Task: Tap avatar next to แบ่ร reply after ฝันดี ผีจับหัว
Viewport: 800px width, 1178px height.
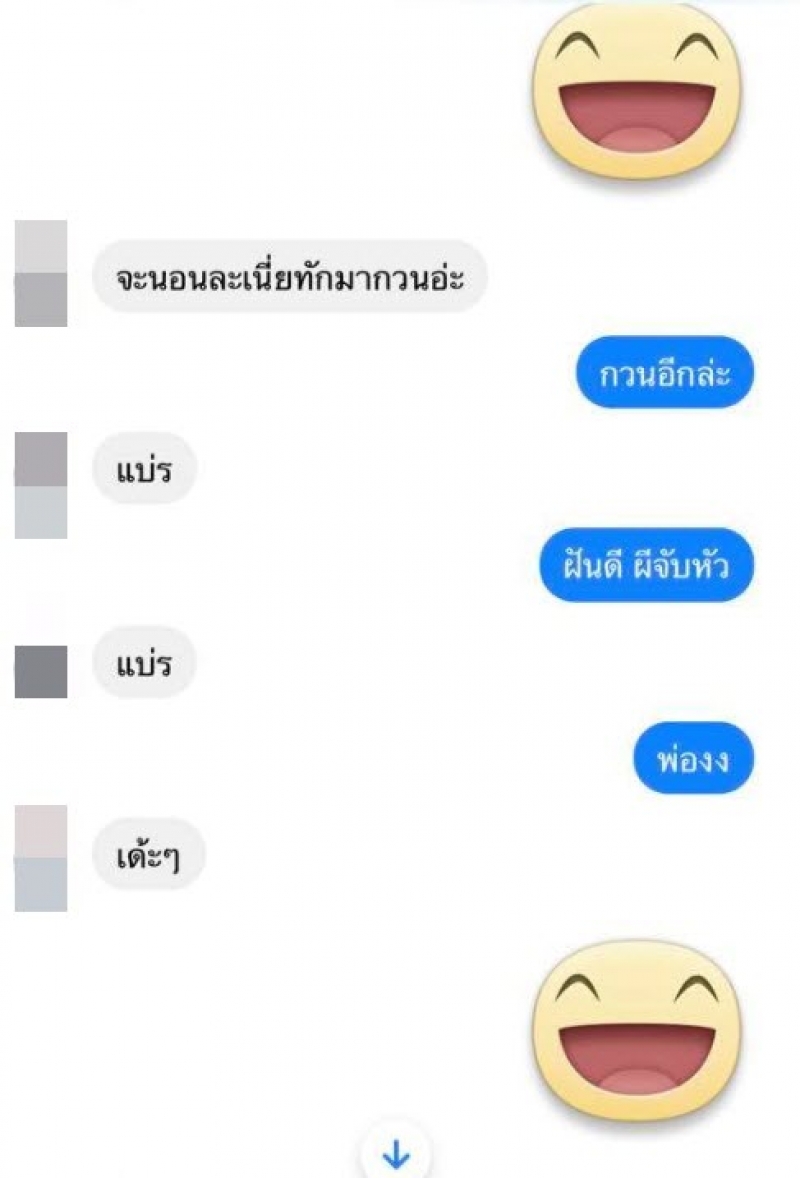Action: (41, 671)
